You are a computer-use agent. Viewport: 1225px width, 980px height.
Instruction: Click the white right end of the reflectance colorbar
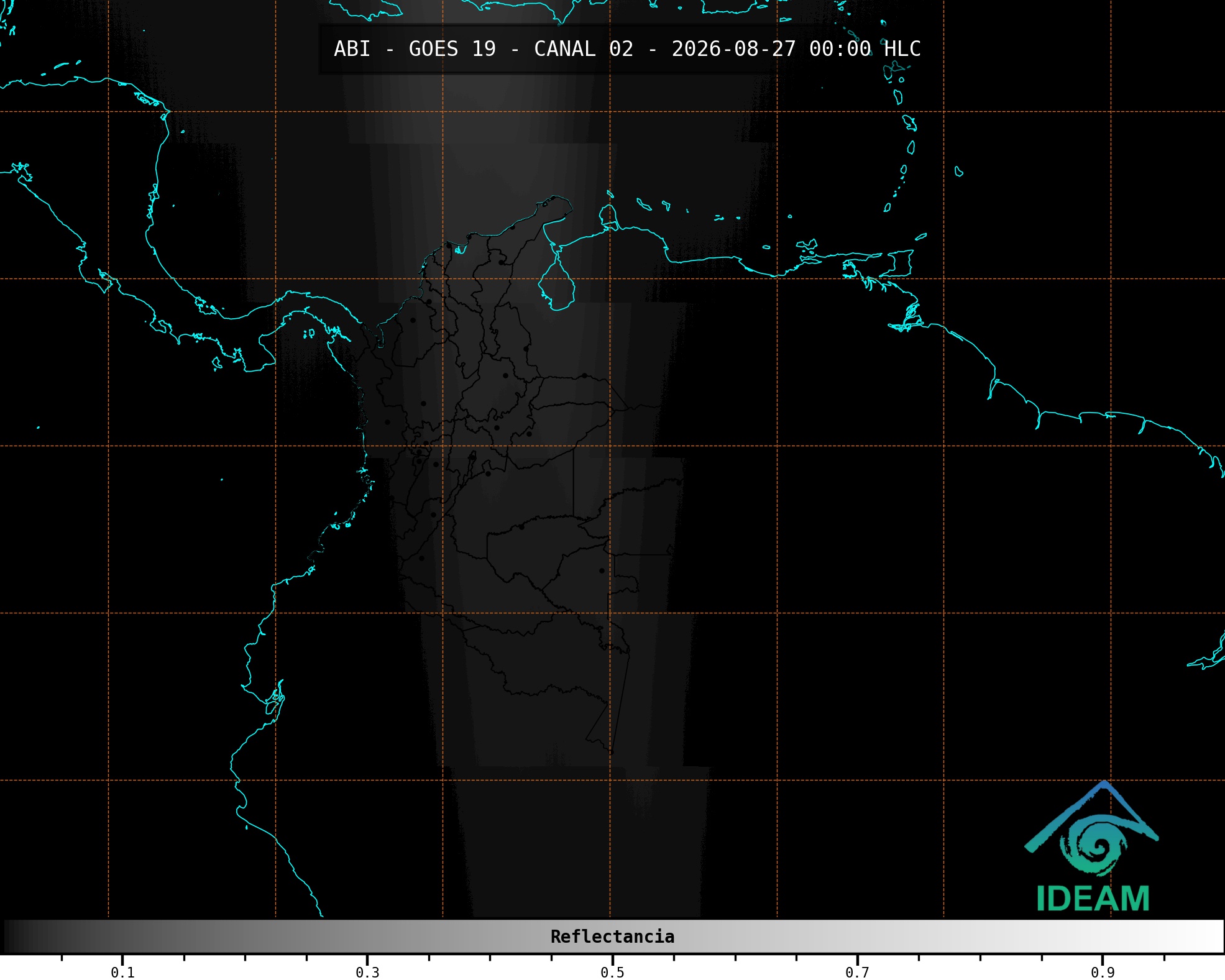click(1212, 936)
